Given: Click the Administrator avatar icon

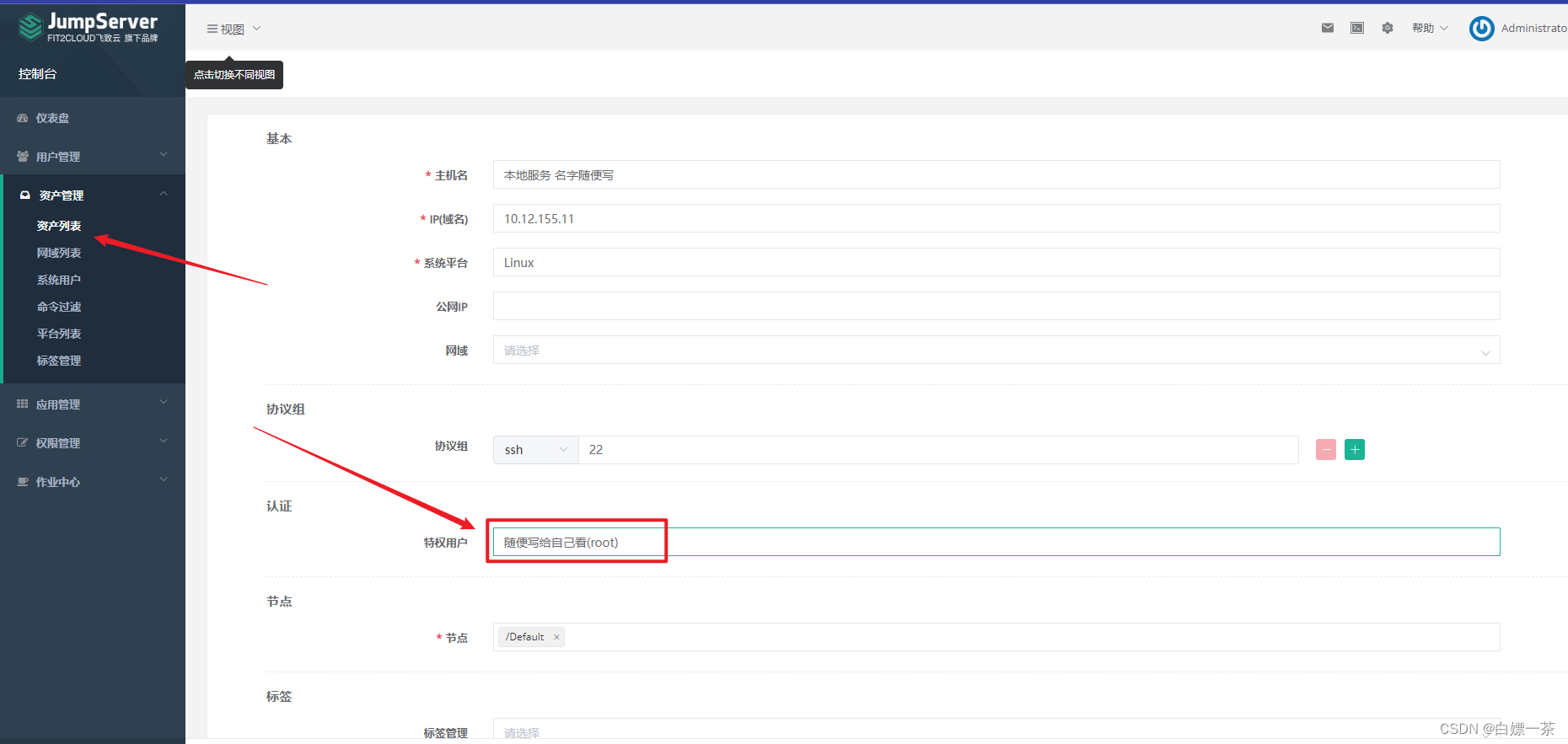Looking at the screenshot, I should click(1481, 29).
